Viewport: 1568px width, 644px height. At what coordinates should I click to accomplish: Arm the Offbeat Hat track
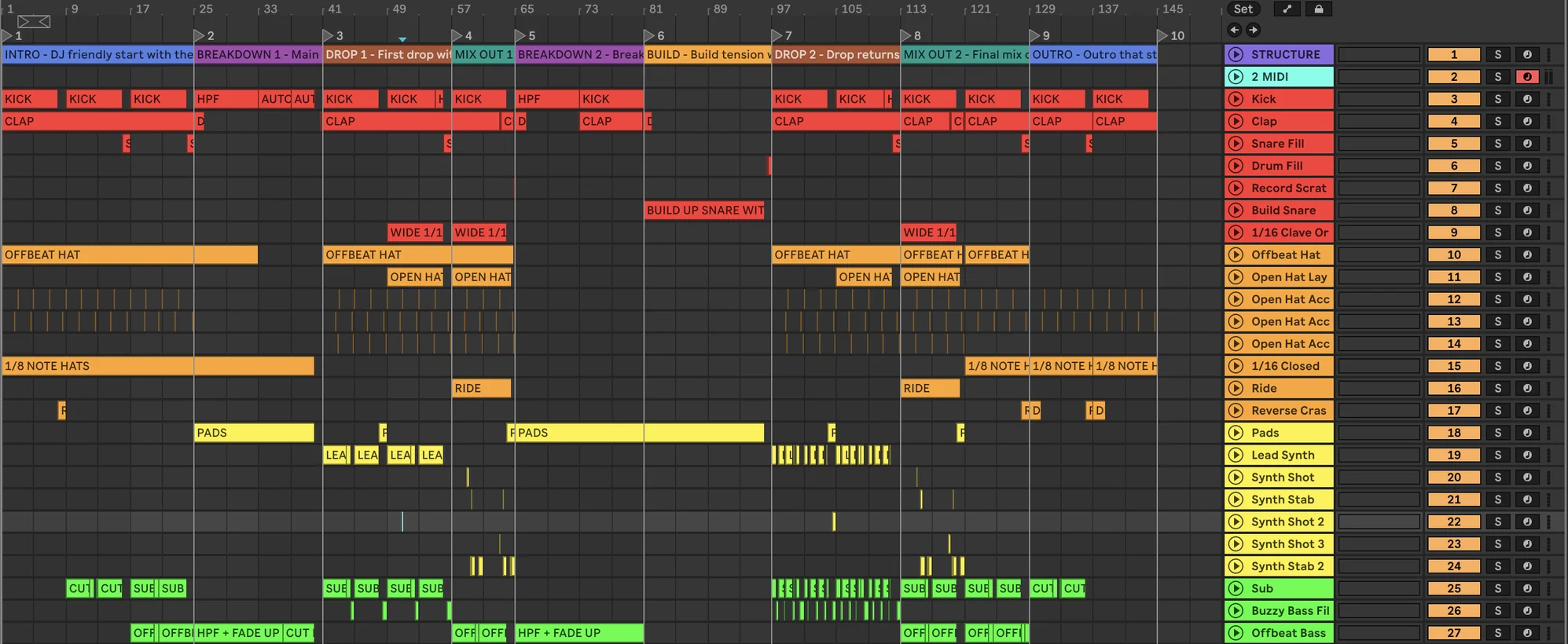[x=1526, y=255]
